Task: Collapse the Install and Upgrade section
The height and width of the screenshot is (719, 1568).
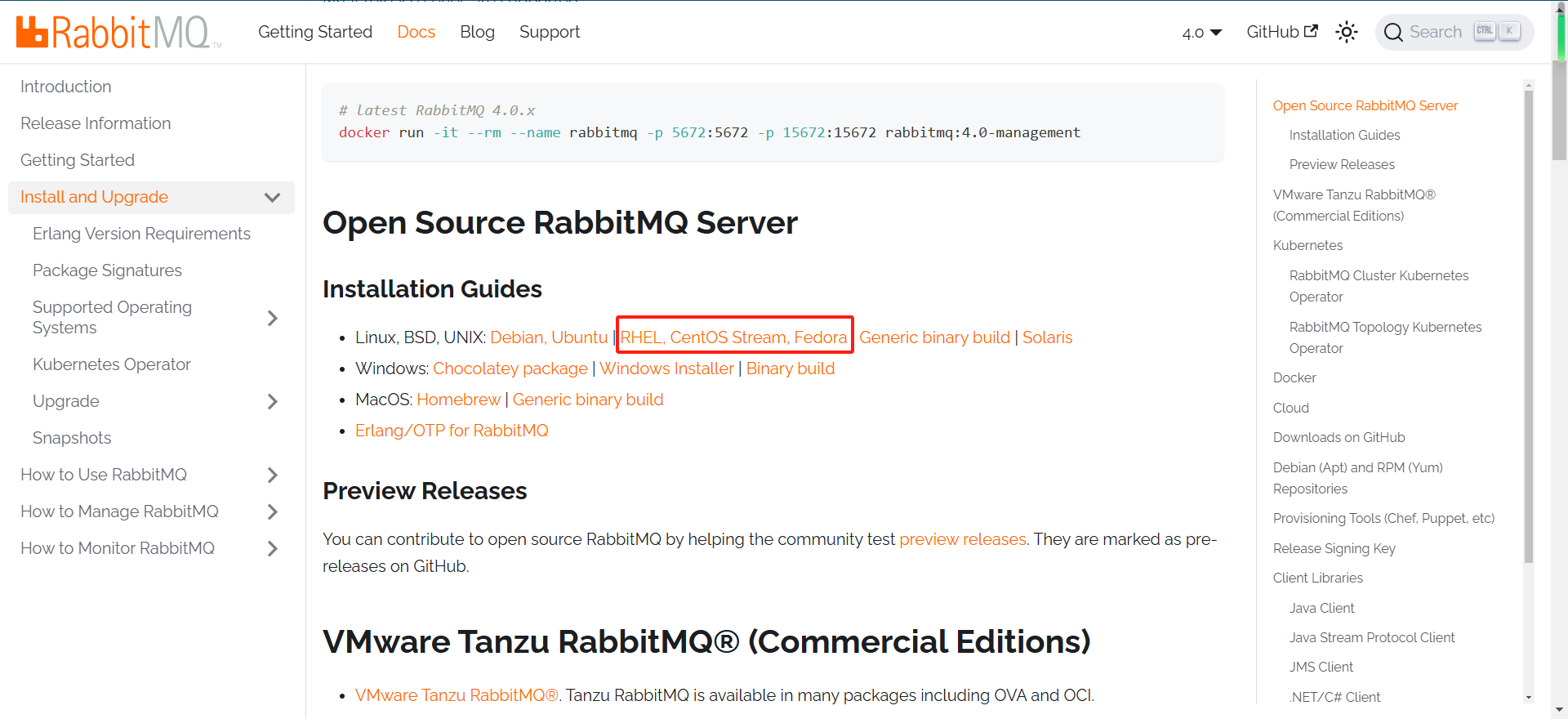Action: [x=272, y=198]
